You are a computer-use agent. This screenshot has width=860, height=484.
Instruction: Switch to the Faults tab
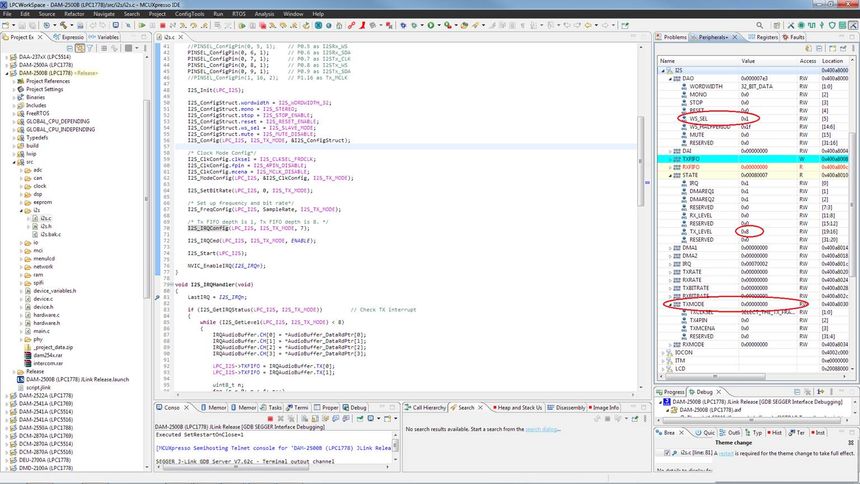coord(794,37)
